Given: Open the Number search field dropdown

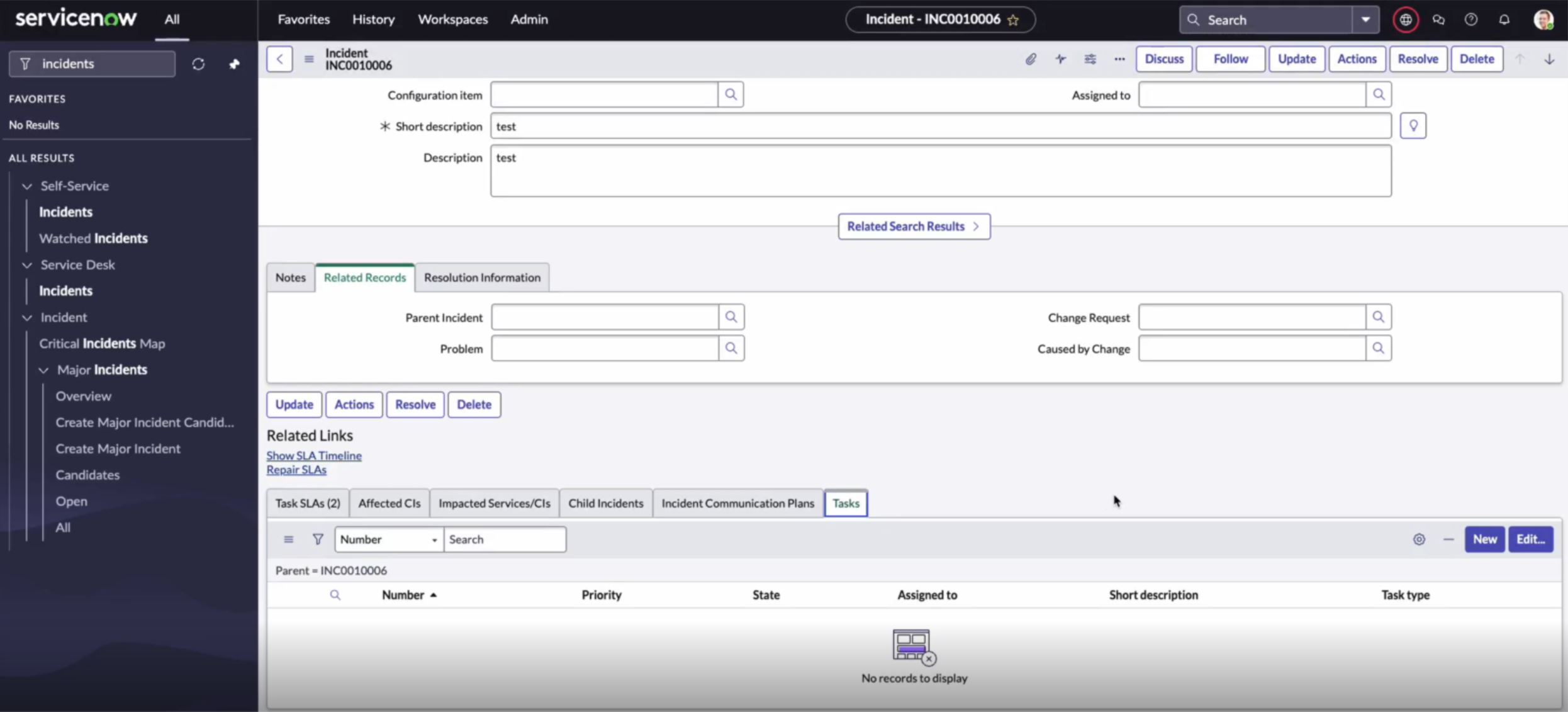Looking at the screenshot, I should point(388,540).
